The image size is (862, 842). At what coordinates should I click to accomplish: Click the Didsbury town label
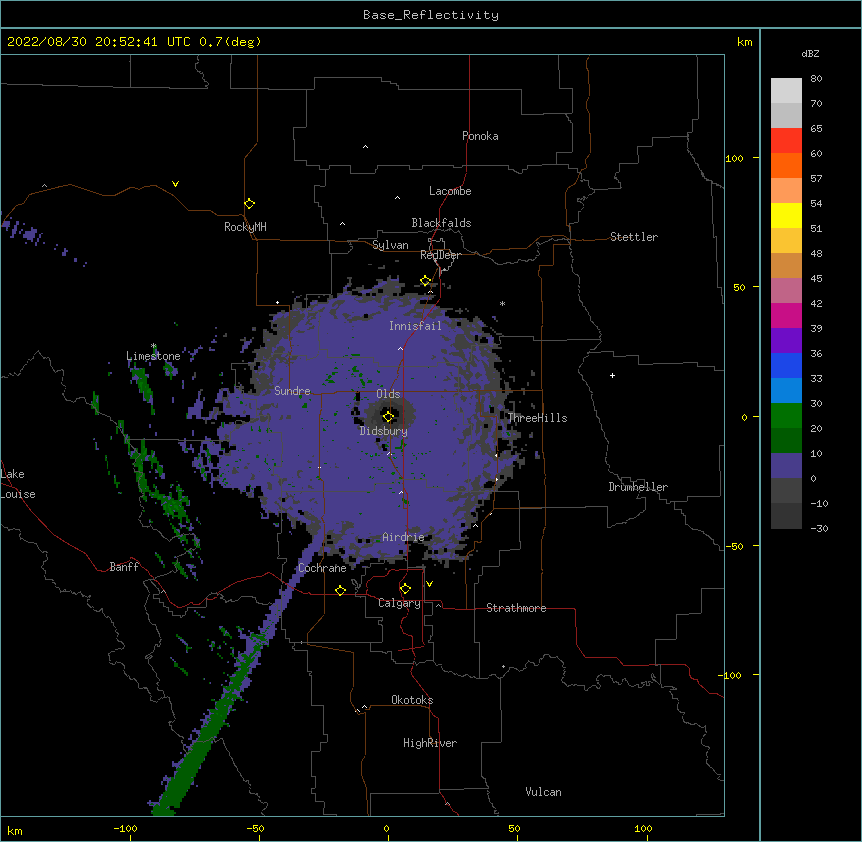(384, 431)
